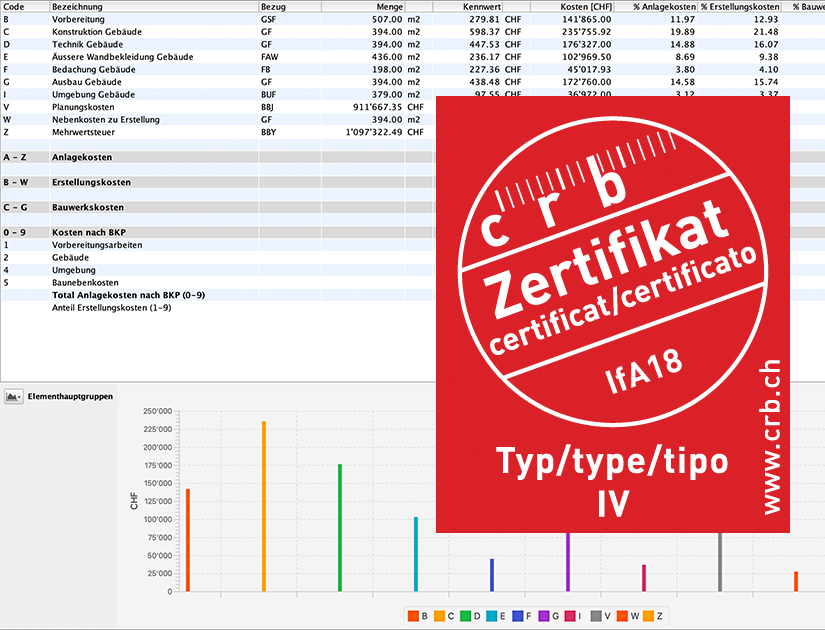
Task: Click the green D bar in the chart
Action: point(340,527)
